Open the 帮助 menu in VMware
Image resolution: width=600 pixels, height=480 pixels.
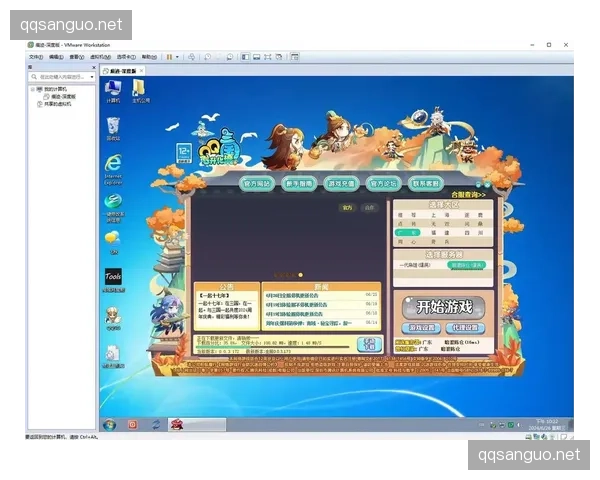(x=149, y=57)
